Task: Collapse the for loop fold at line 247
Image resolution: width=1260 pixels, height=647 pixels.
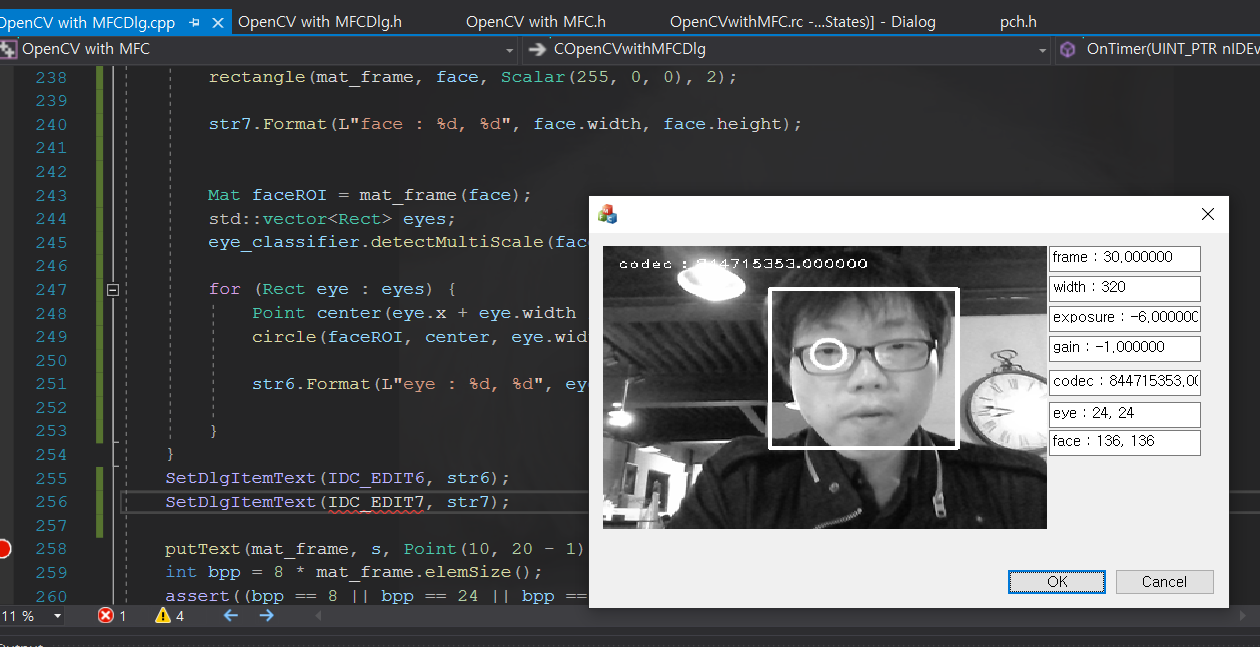Action: [112, 289]
